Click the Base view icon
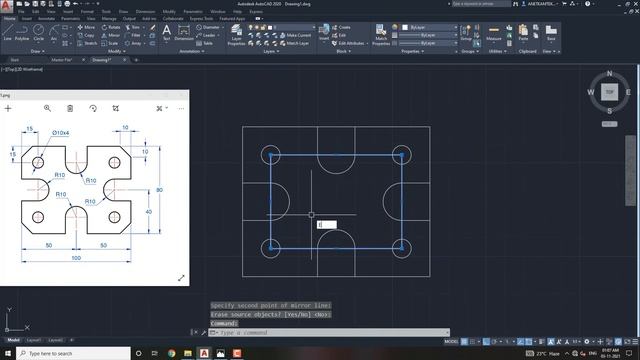The image size is (640, 360). [x=551, y=32]
